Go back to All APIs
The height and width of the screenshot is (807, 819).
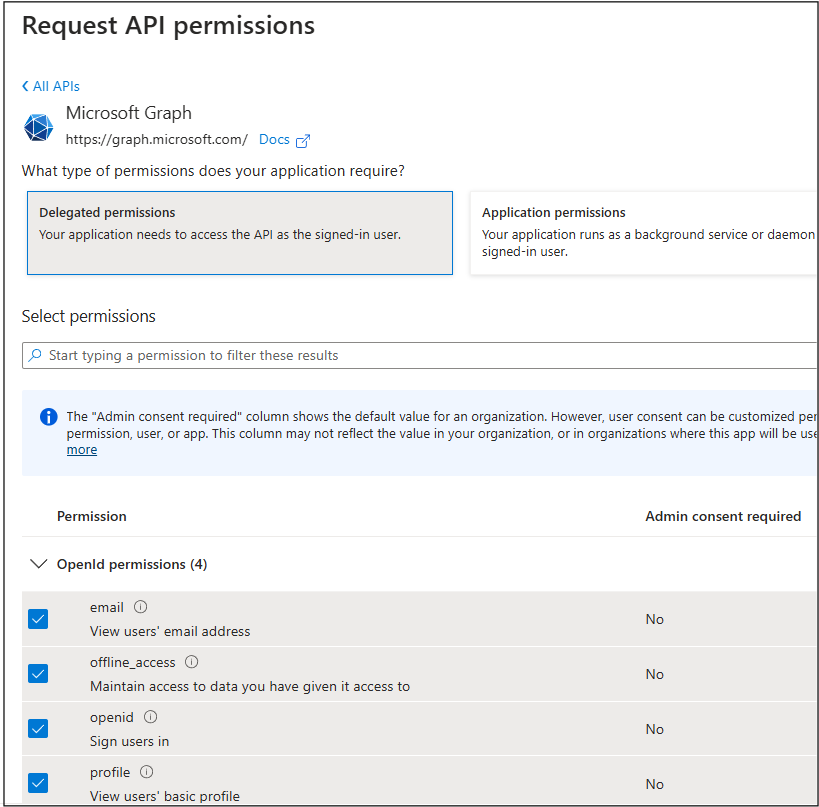[x=51, y=86]
